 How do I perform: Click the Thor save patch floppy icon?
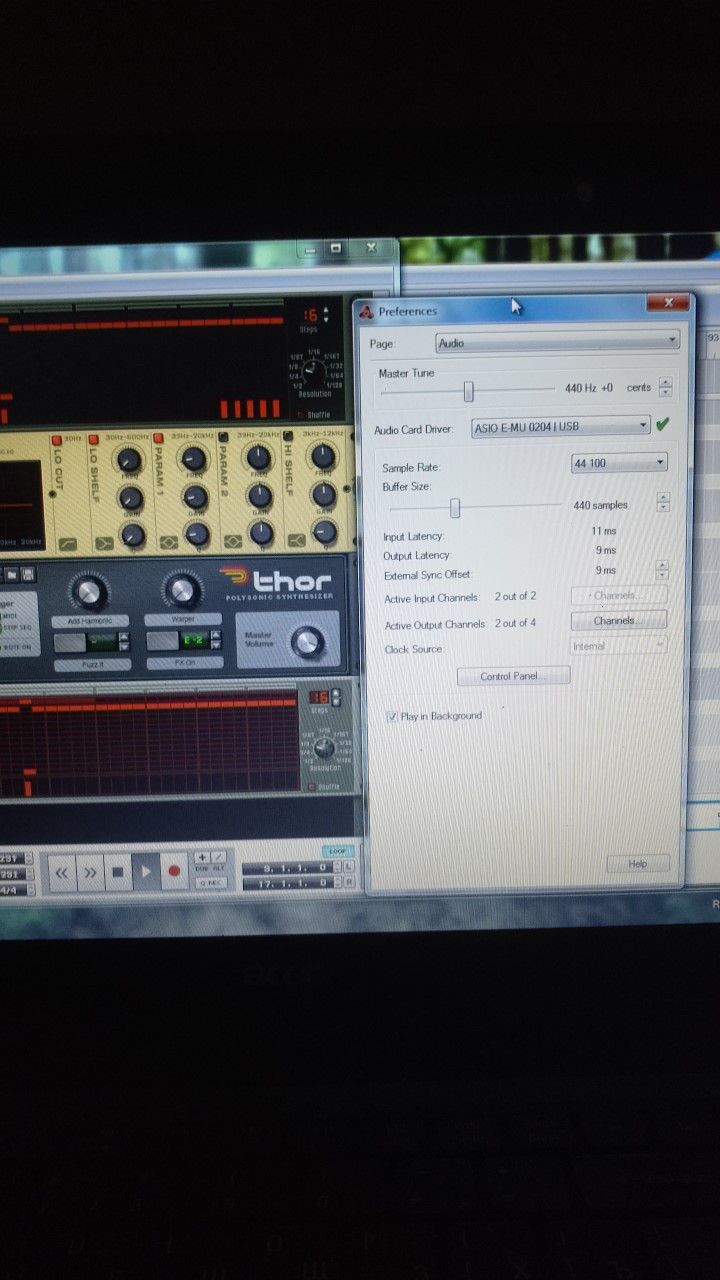coord(28,575)
